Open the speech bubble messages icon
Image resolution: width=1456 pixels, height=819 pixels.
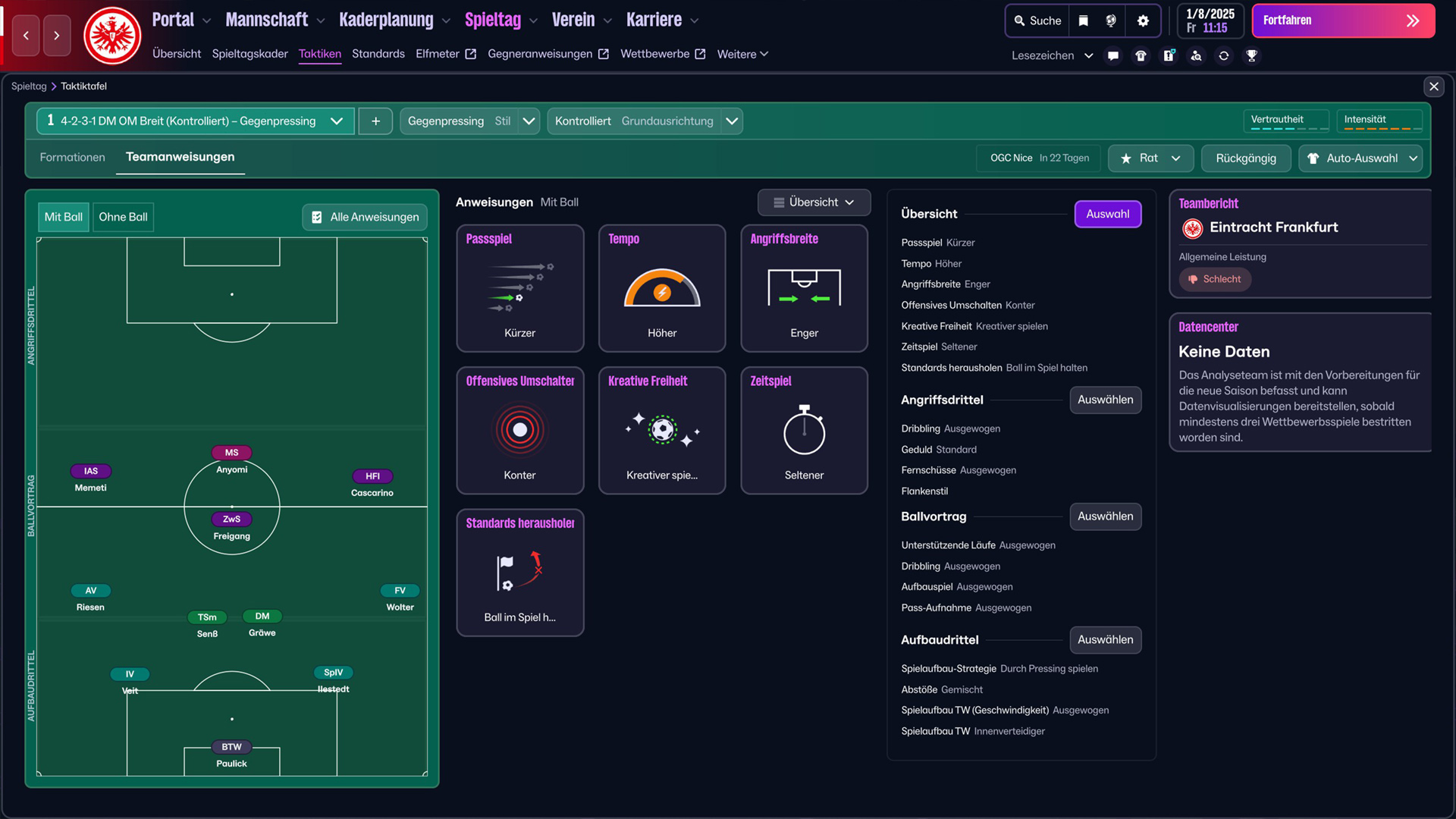point(1112,55)
